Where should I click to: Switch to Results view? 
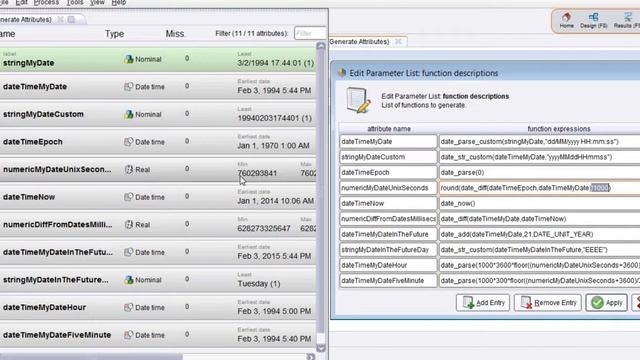click(626, 20)
